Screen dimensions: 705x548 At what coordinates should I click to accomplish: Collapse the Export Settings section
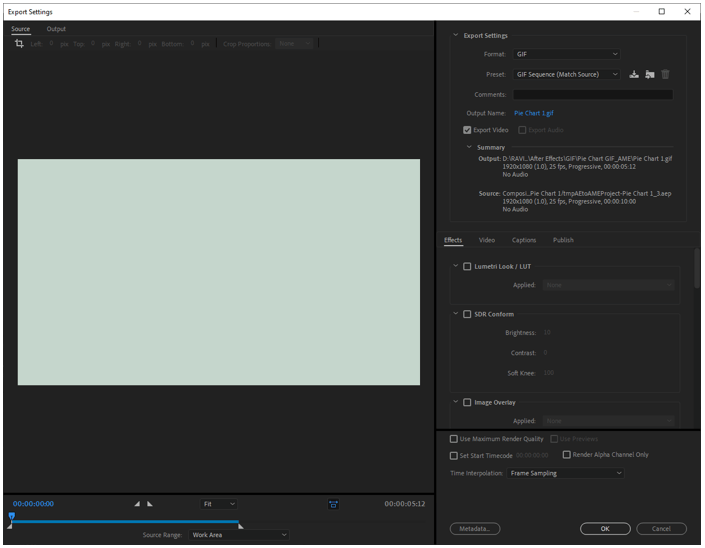point(455,35)
